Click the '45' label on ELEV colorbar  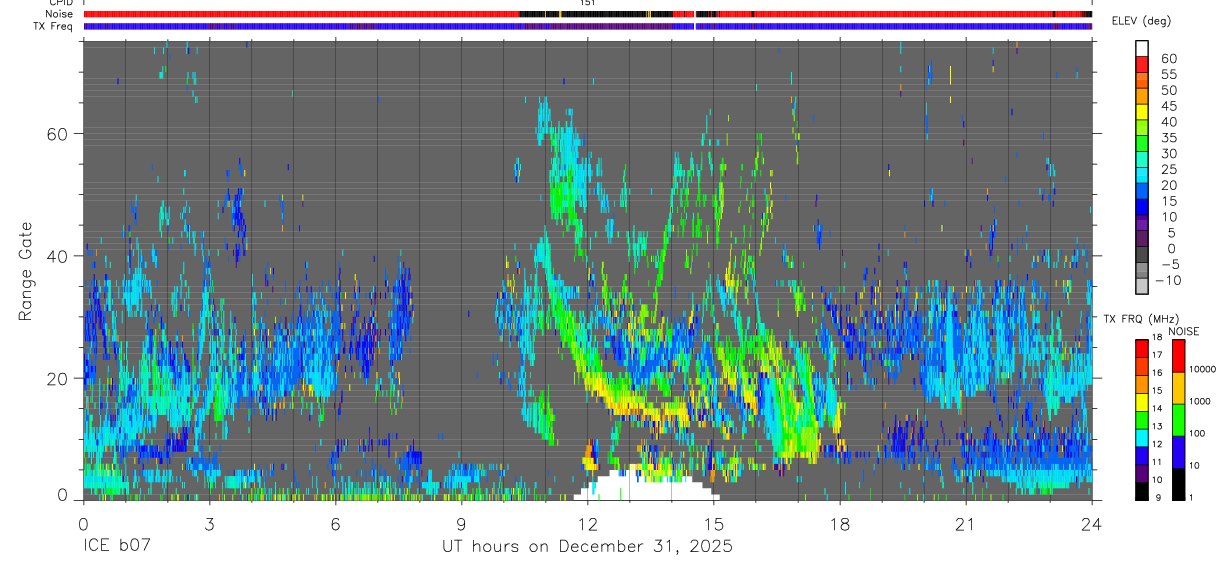1168,106
